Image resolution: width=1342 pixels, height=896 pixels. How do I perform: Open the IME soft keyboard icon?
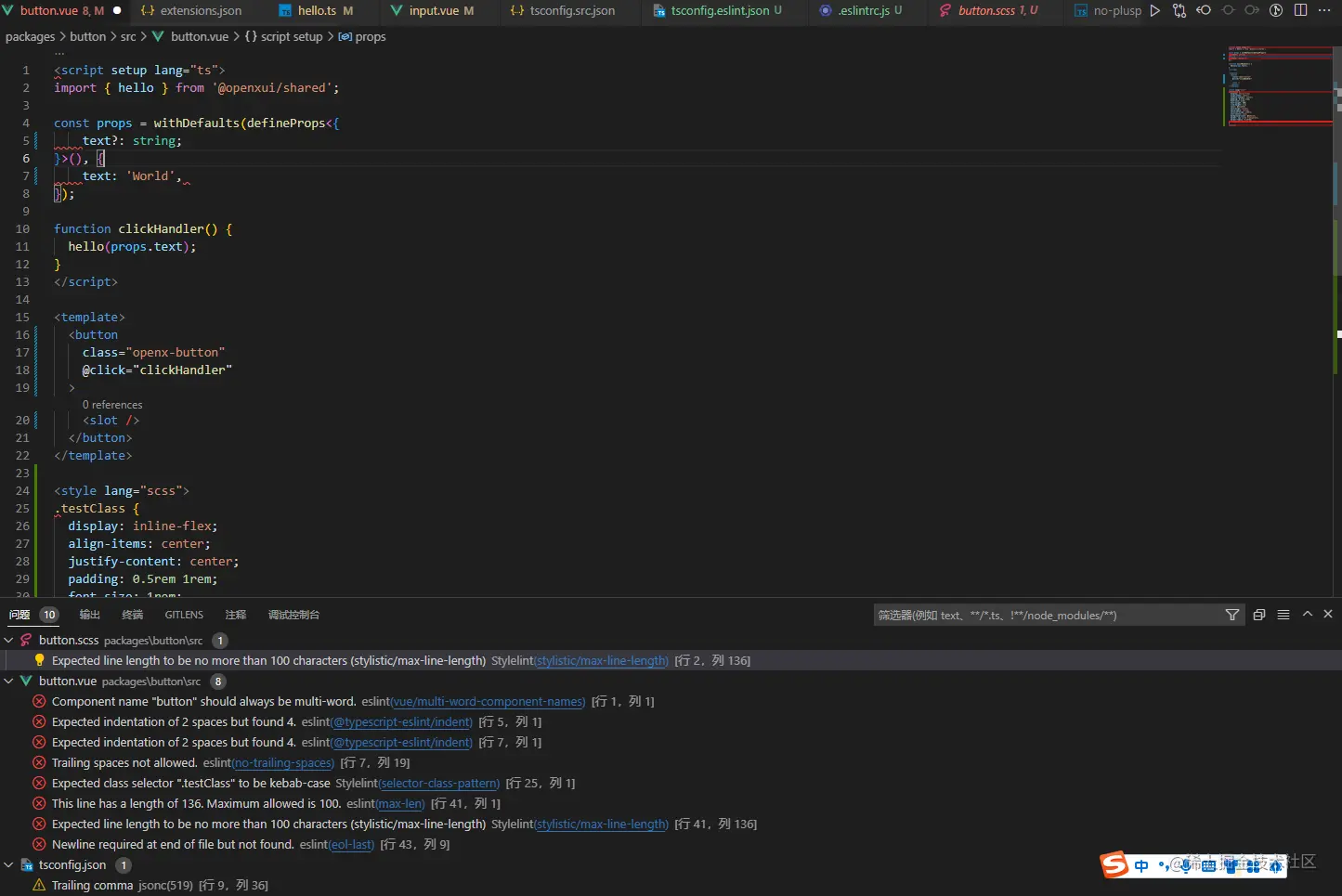click(x=1209, y=865)
